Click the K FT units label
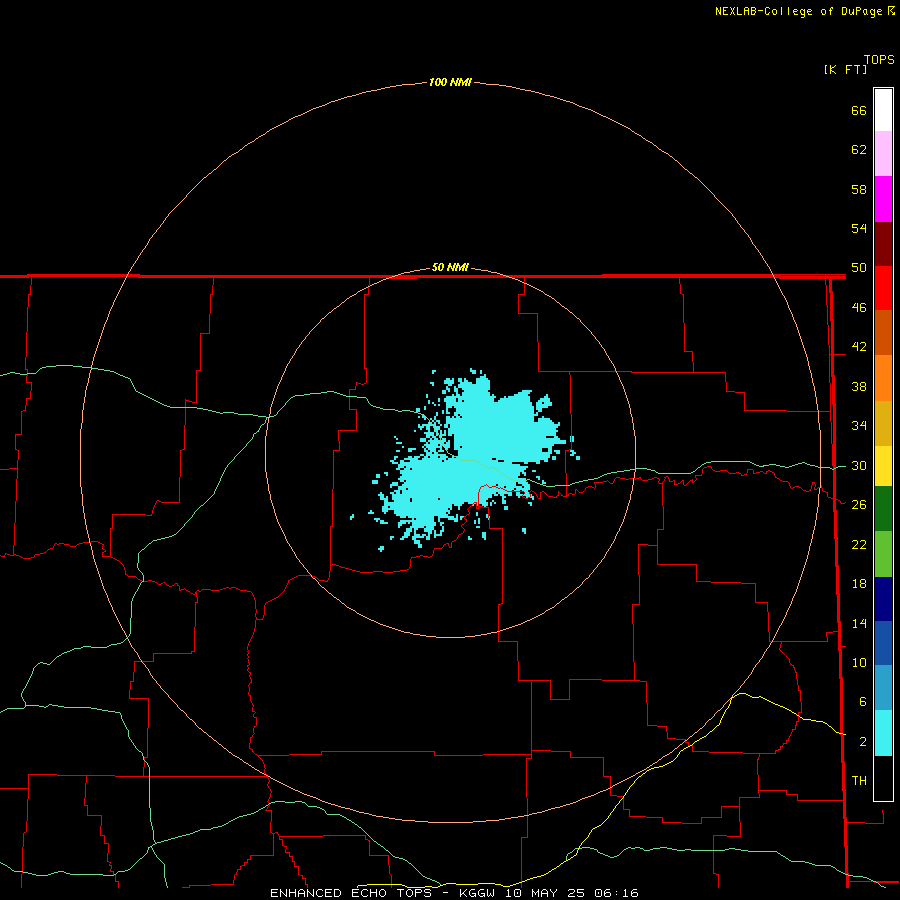The image size is (900, 900). point(845,69)
